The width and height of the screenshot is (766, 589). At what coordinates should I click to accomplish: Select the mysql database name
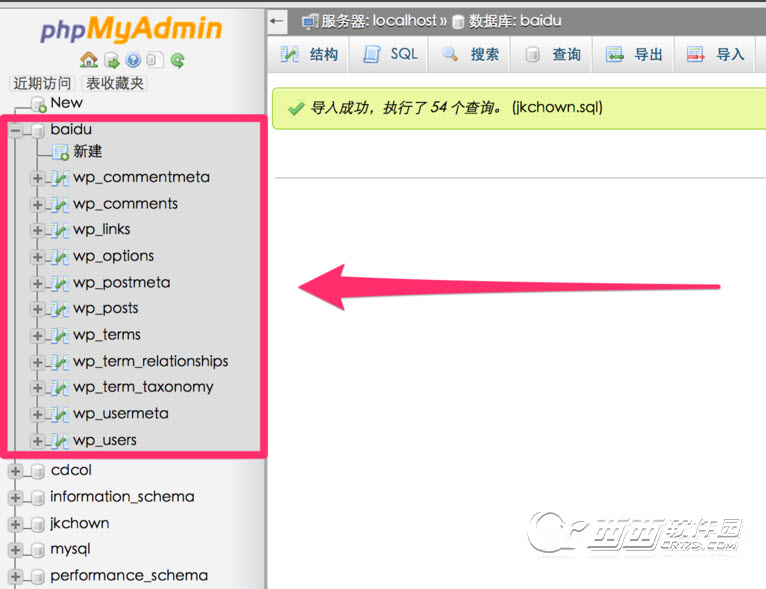70,549
